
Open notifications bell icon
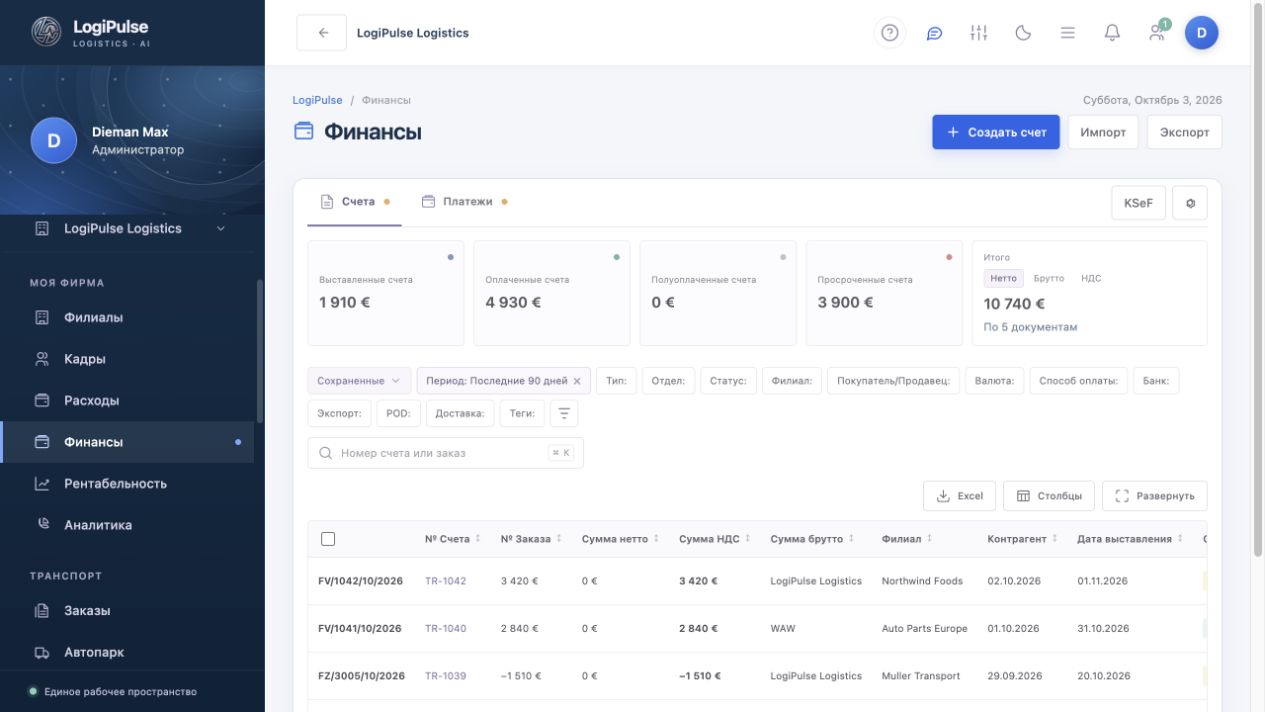tap(1112, 33)
